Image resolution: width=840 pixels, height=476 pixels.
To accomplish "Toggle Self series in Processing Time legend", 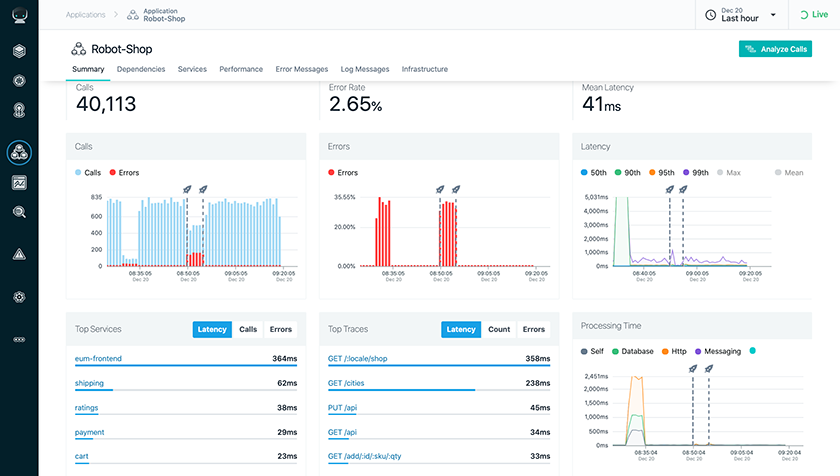I will (592, 352).
